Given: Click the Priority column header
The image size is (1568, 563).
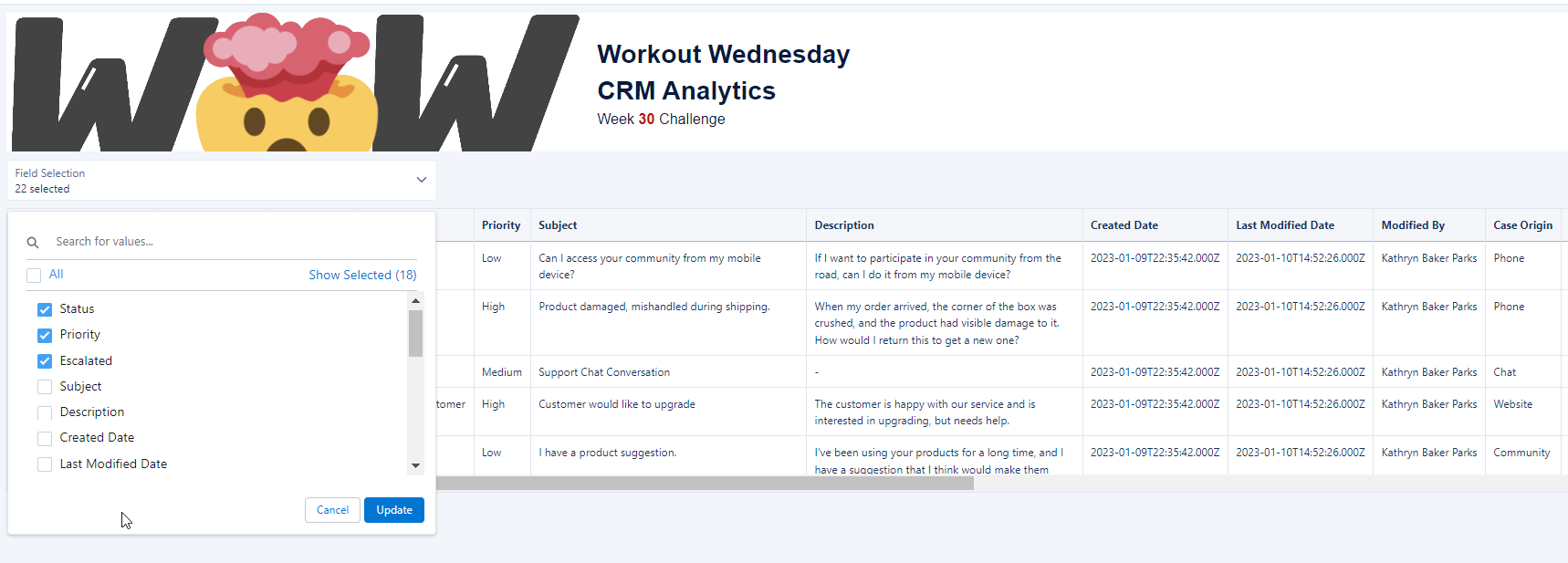Looking at the screenshot, I should point(501,225).
